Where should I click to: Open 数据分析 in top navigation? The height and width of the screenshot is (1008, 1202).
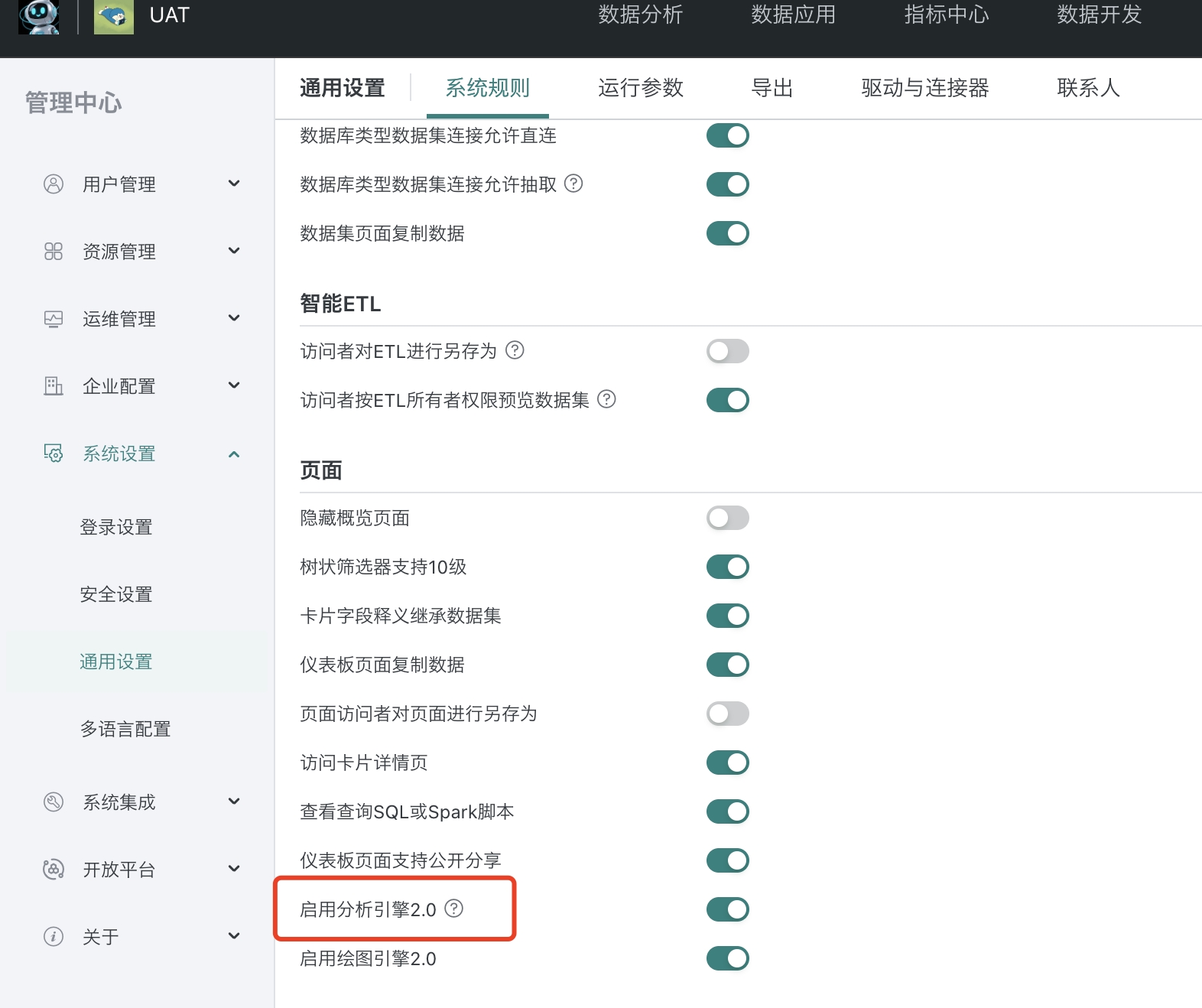641,15
